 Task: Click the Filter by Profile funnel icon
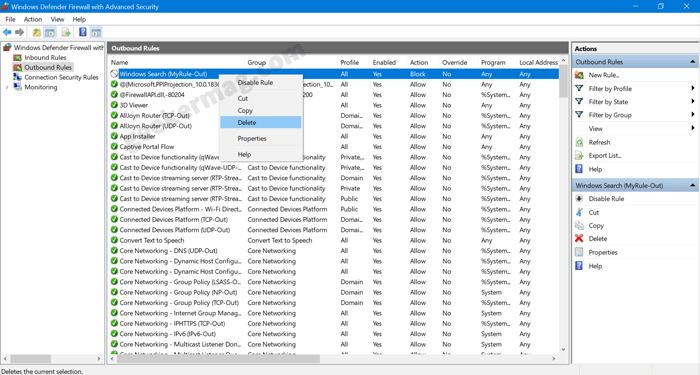579,88
